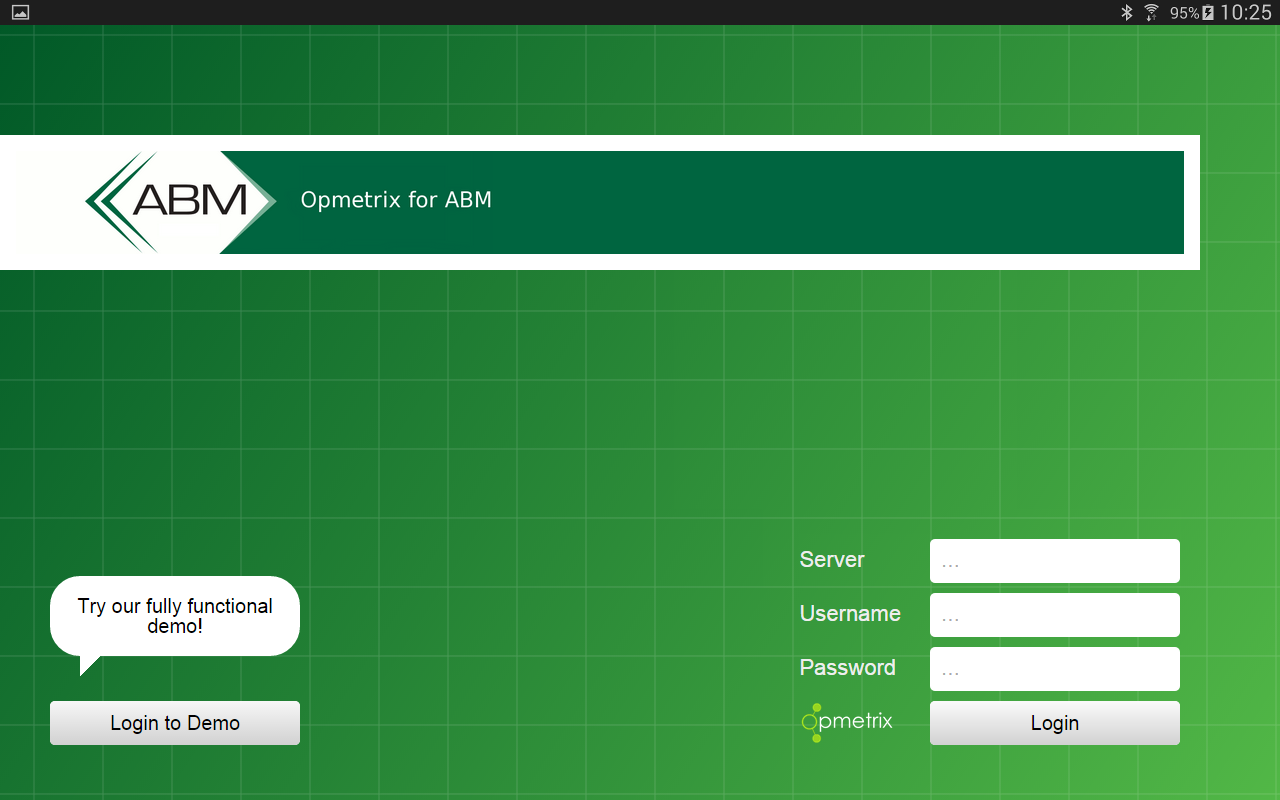This screenshot has width=1280, height=800.
Task: Click the Login button
Action: pos(1054,723)
